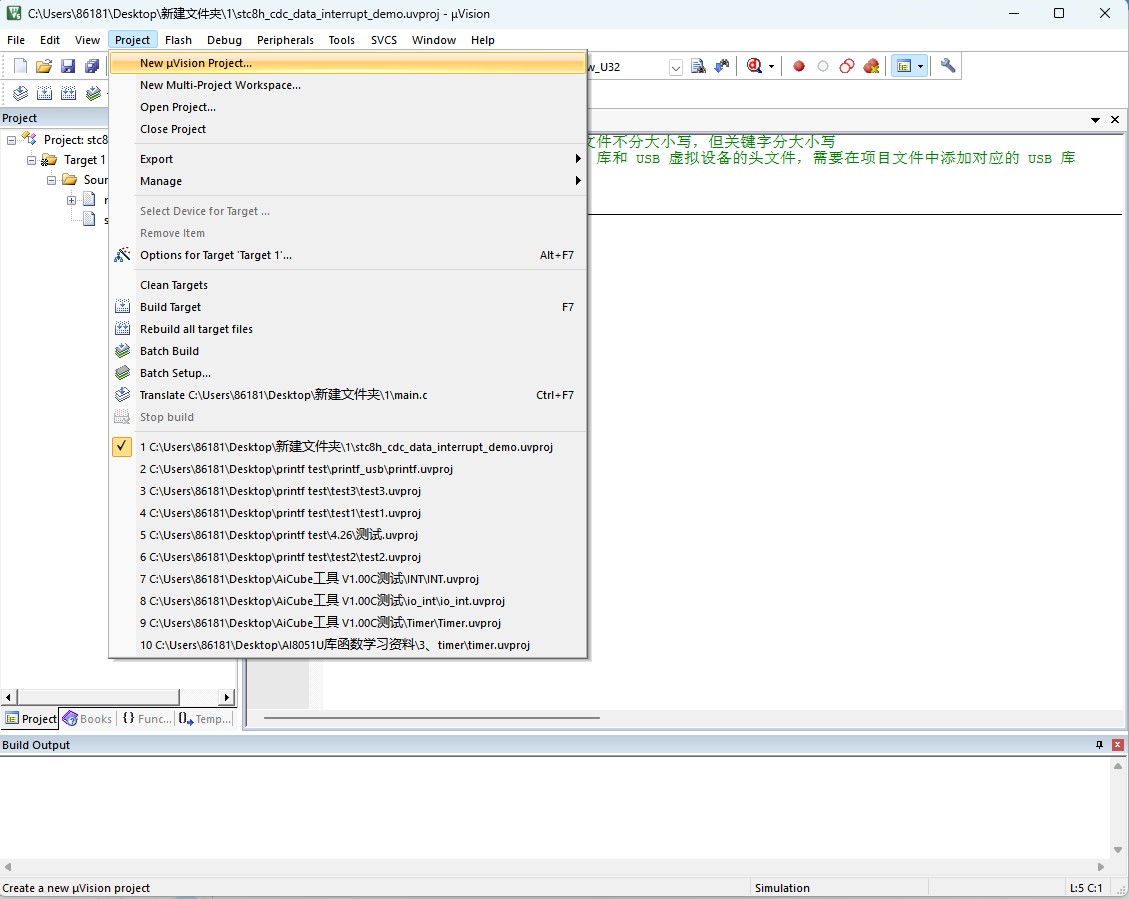Viewport: 1129px width, 899px height.
Task: Click the Enable/Disable Breakpoint icon
Action: click(x=823, y=66)
